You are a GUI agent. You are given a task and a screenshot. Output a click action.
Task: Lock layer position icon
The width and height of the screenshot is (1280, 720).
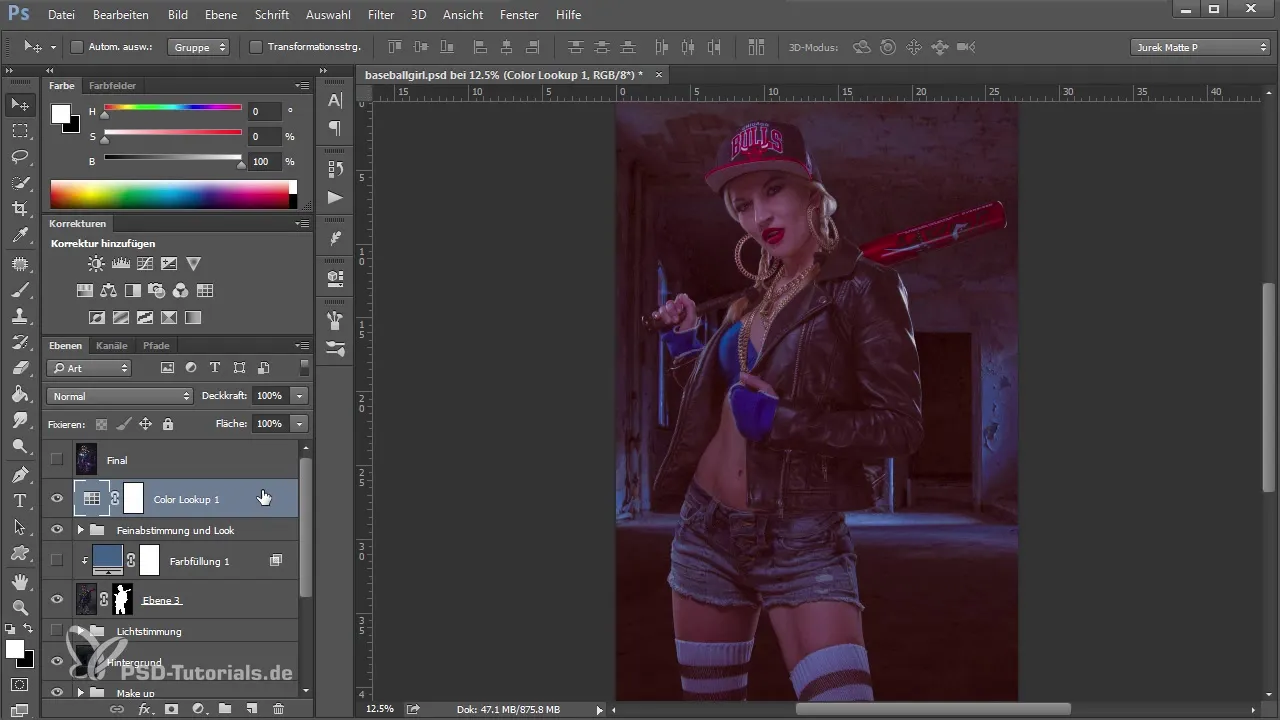tap(145, 424)
